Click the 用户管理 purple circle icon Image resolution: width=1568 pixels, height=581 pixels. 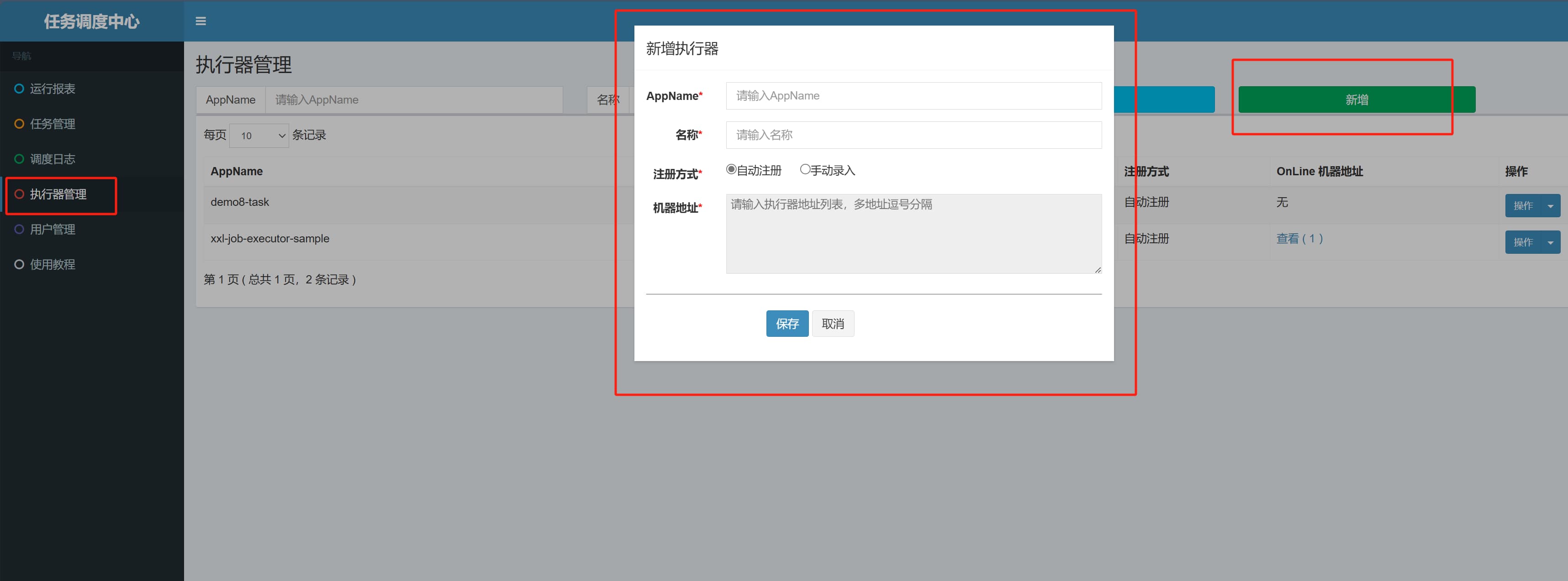[19, 230]
